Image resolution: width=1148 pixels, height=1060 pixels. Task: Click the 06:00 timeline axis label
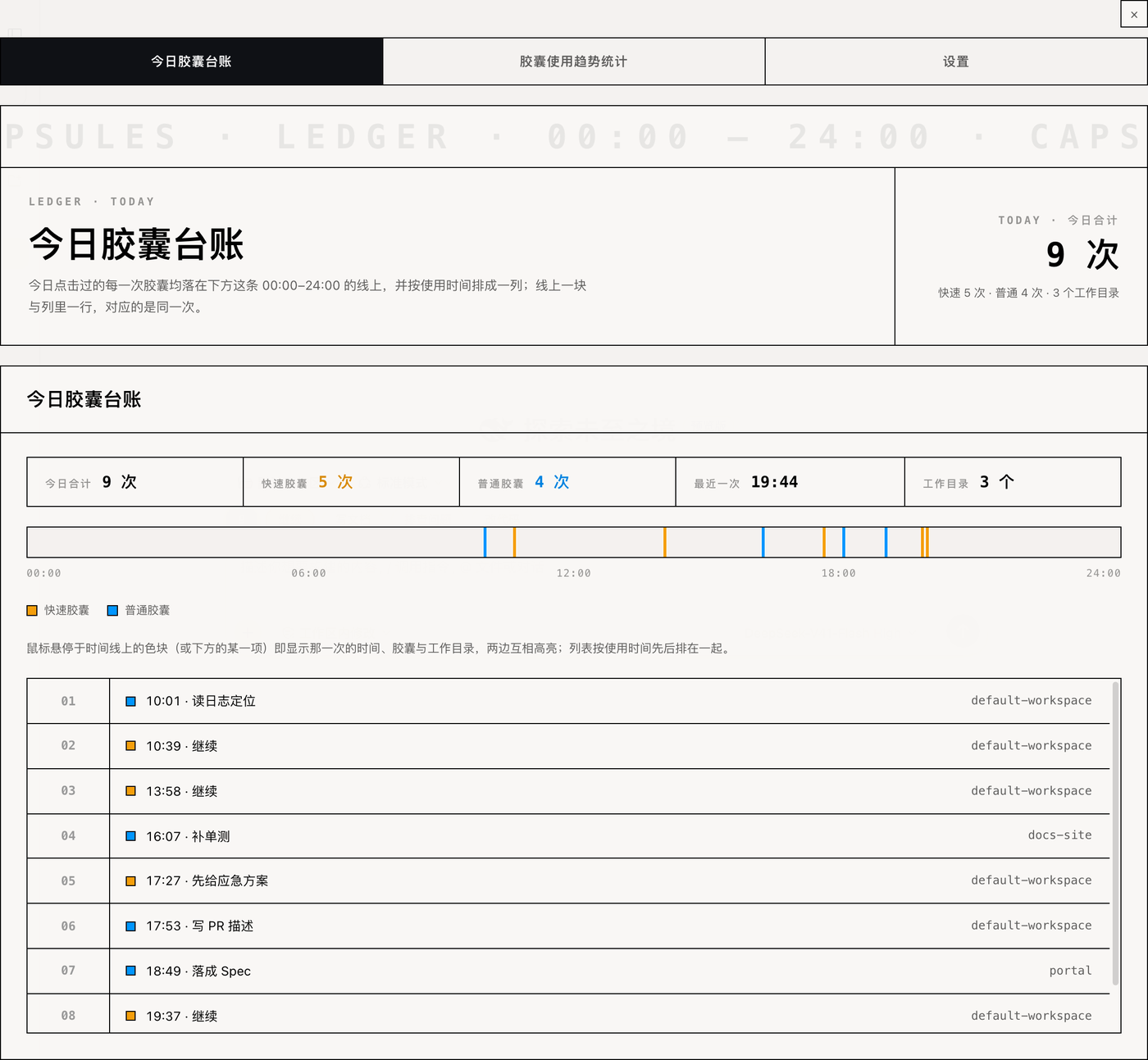coord(308,574)
